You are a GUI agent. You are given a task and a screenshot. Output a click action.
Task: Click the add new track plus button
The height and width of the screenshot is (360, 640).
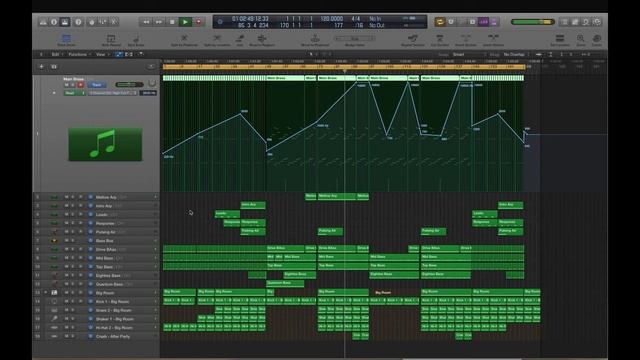pos(41,67)
